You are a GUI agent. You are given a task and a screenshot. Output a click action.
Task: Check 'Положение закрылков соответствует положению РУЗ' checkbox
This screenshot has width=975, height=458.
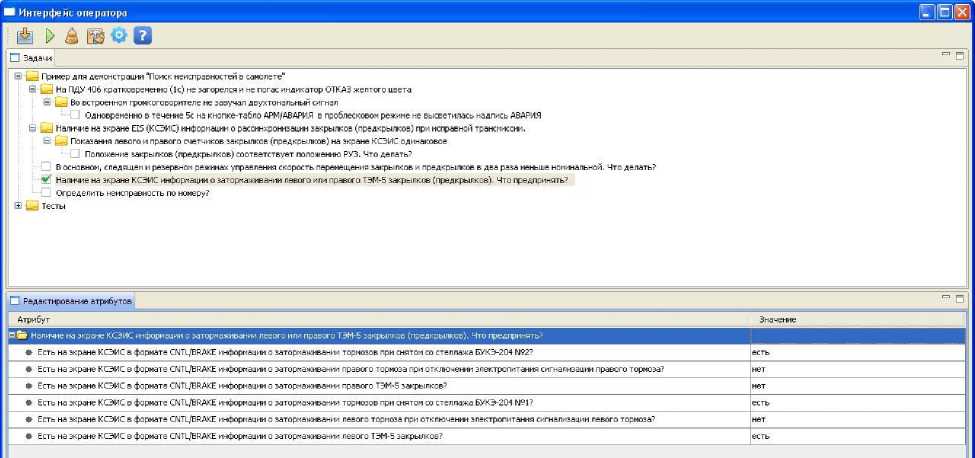click(x=75, y=154)
